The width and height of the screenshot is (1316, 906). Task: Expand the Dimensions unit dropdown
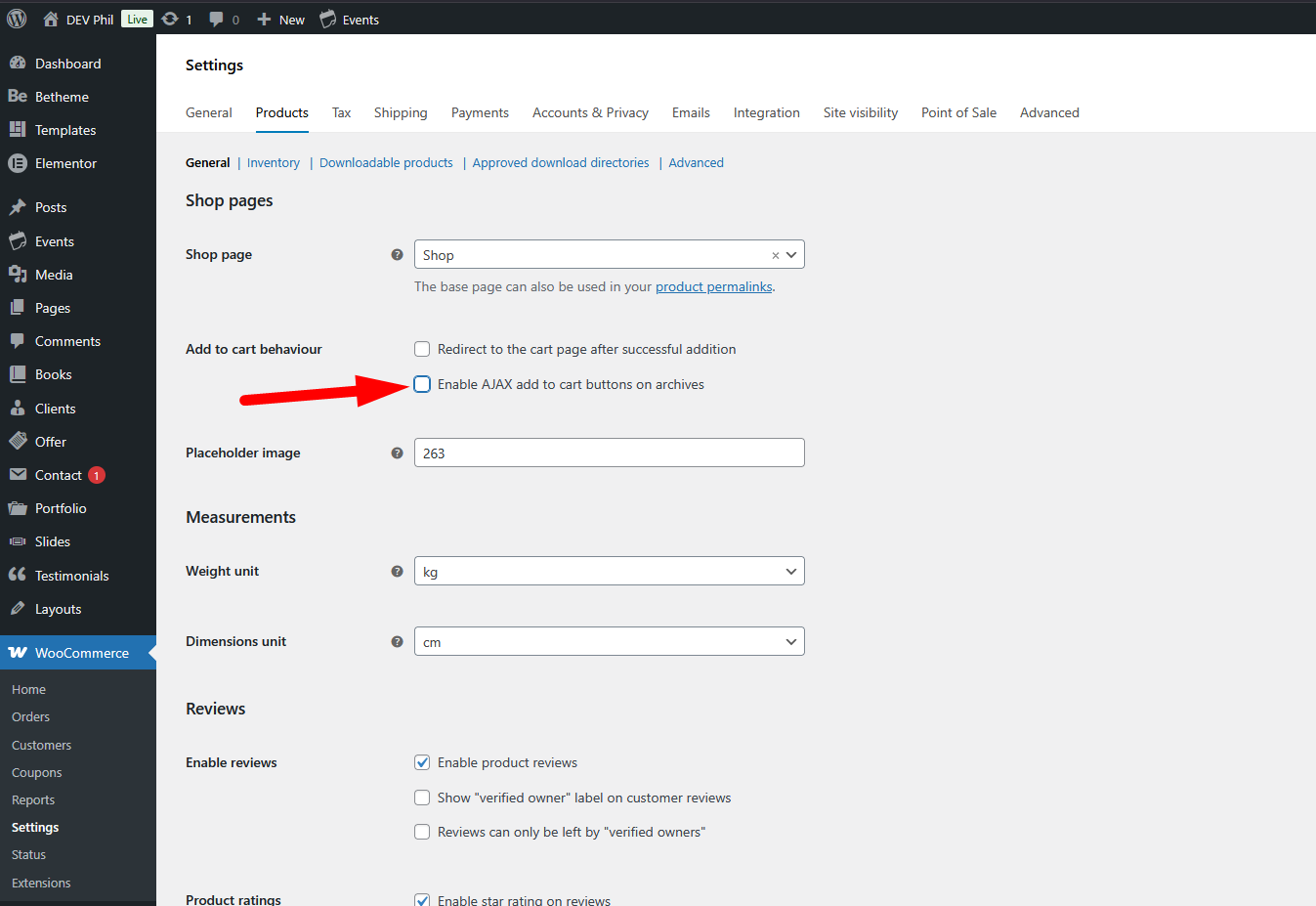click(x=609, y=641)
